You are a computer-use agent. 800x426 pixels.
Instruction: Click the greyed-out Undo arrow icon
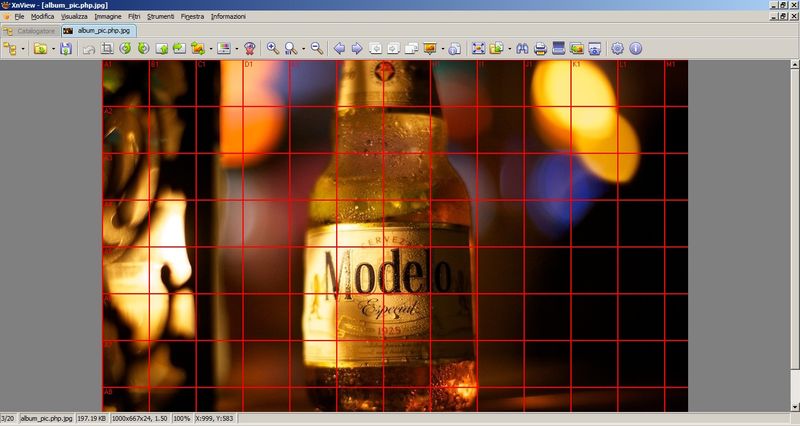[x=89, y=48]
